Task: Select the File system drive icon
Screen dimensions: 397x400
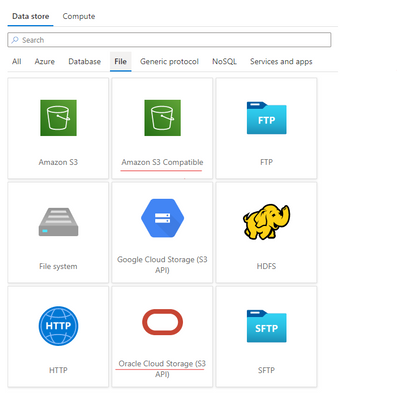Action: coord(58,222)
